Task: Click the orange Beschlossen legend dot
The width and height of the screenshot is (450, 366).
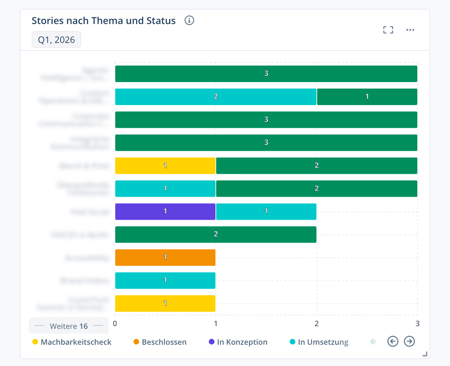Action: 136,342
